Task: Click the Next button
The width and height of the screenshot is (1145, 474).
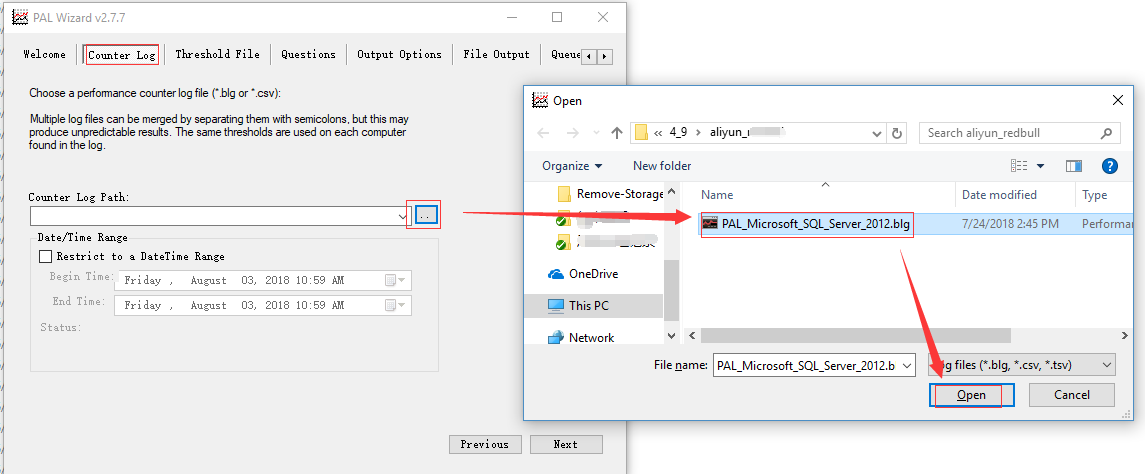Action: (566, 444)
